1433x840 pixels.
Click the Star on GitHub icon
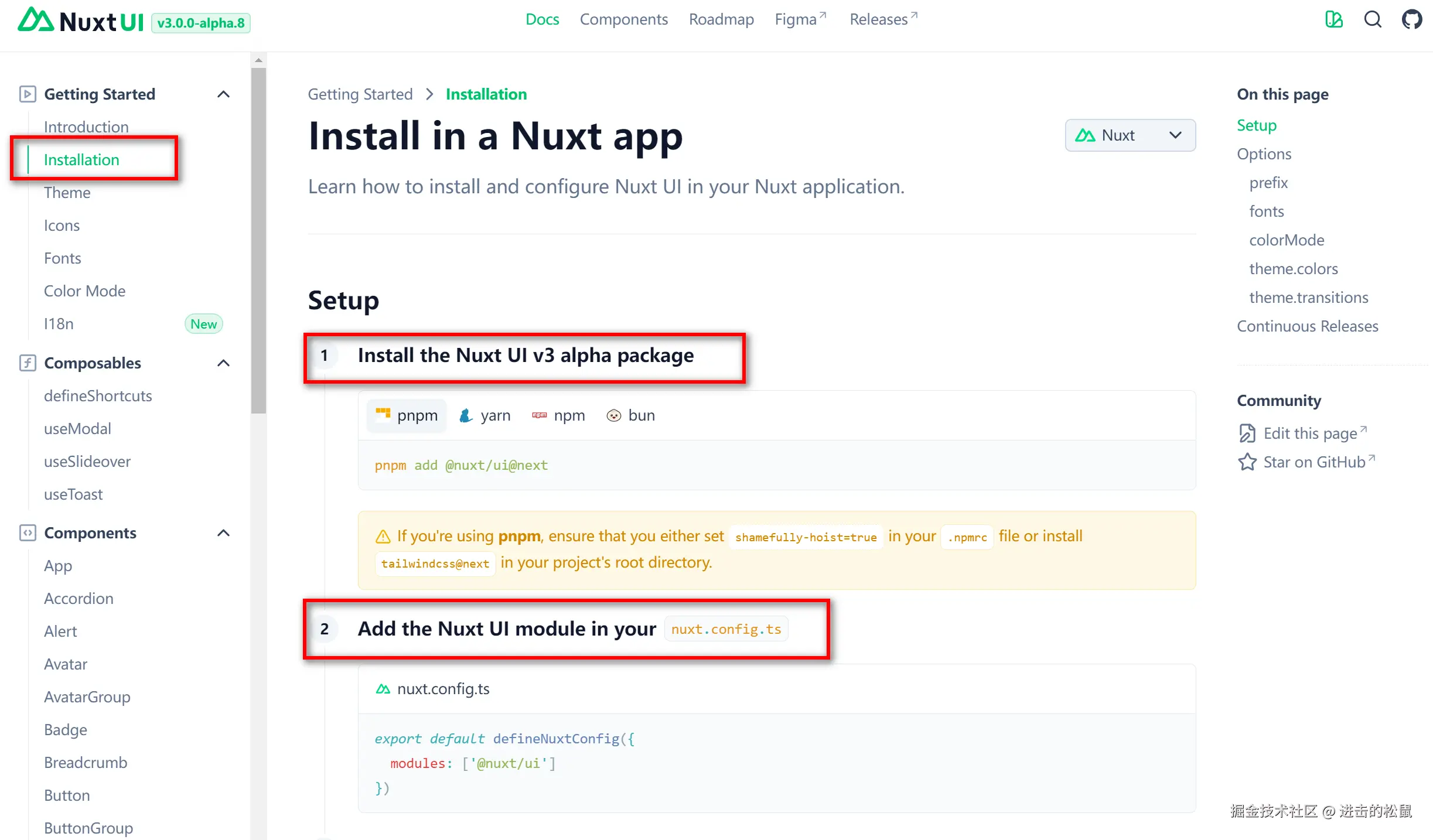(1247, 462)
